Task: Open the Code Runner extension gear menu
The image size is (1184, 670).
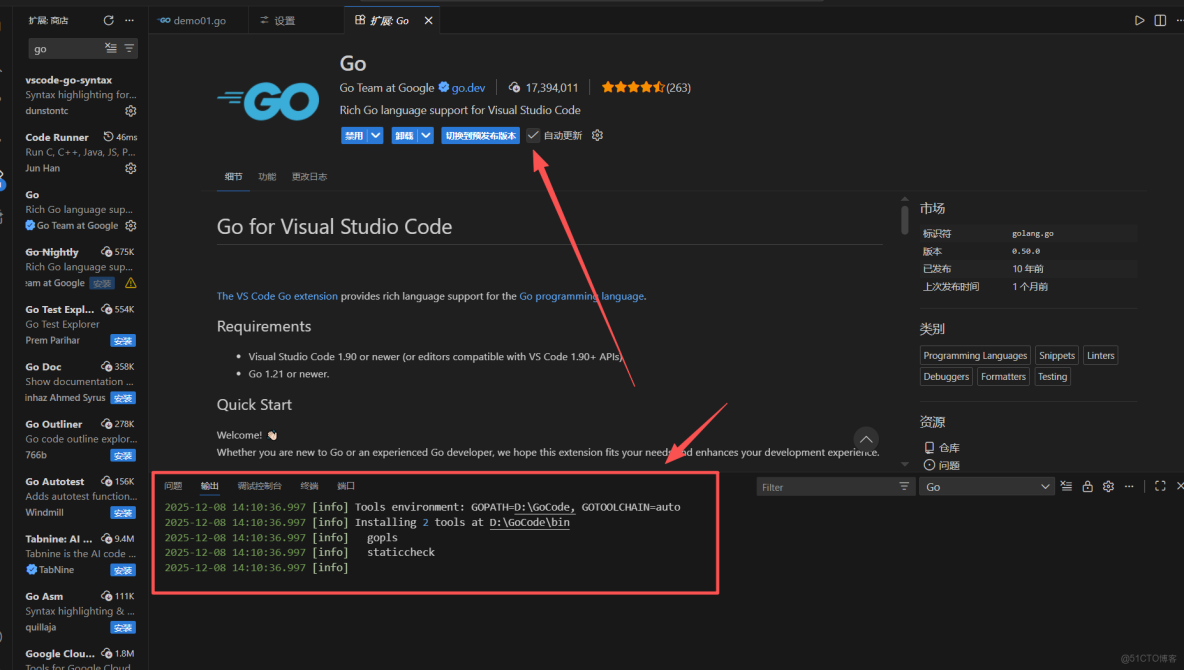Action: [x=130, y=168]
